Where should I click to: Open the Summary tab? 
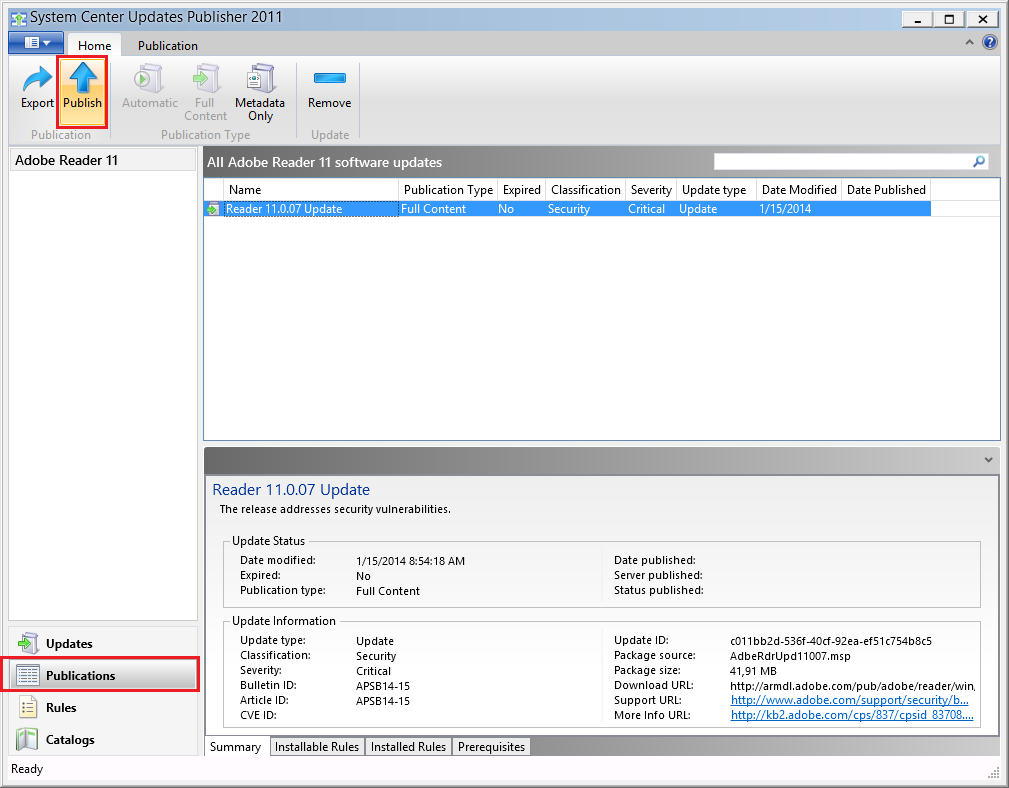click(x=236, y=746)
